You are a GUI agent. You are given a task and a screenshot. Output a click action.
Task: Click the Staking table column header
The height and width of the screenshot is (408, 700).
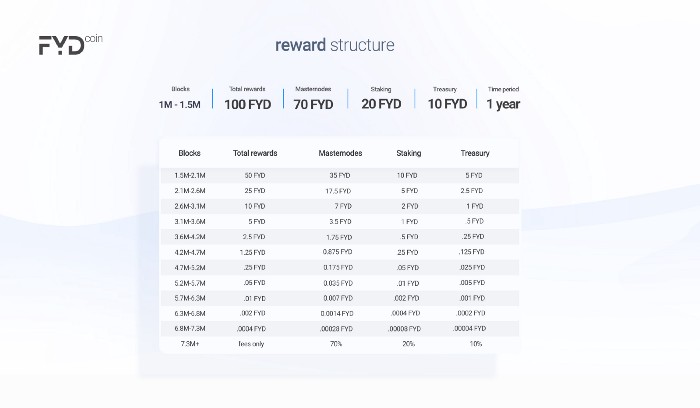pyautogui.click(x=408, y=153)
